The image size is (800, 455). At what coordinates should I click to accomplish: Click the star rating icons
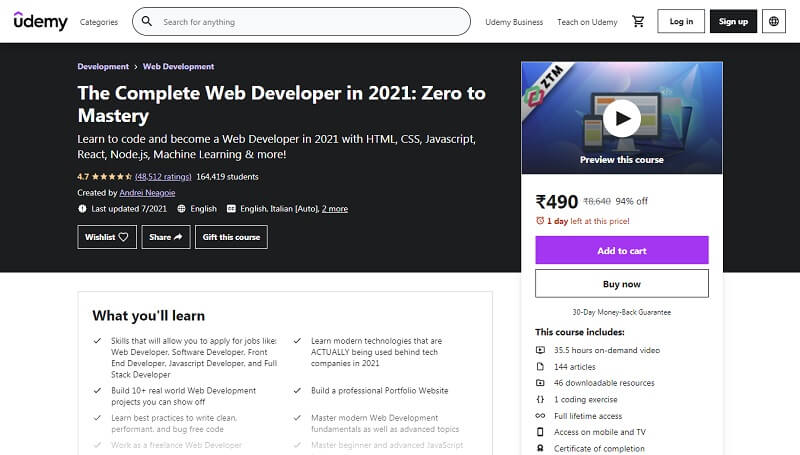click(x=111, y=177)
